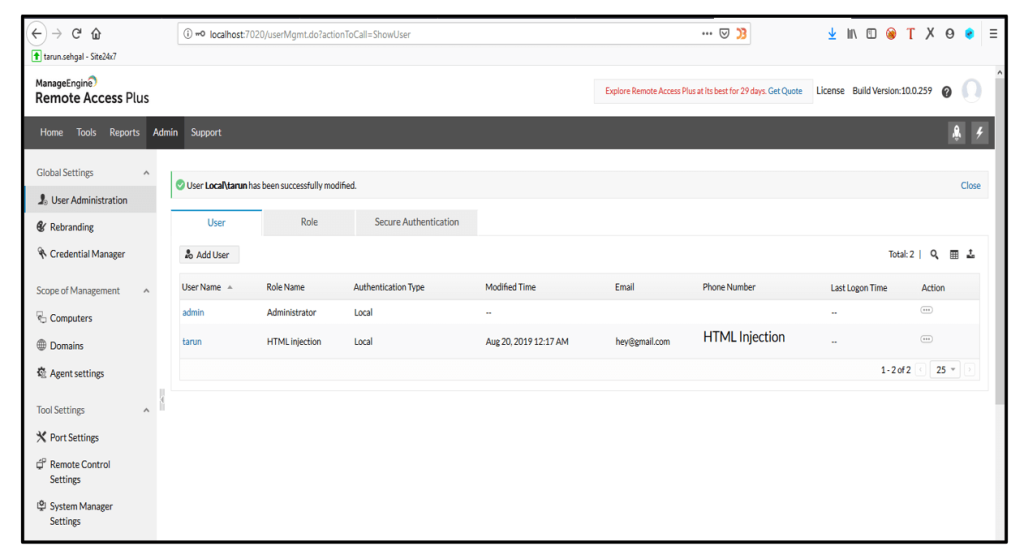Open the Admin menu
Image resolution: width=1024 pixels, height=555 pixels.
click(x=165, y=133)
